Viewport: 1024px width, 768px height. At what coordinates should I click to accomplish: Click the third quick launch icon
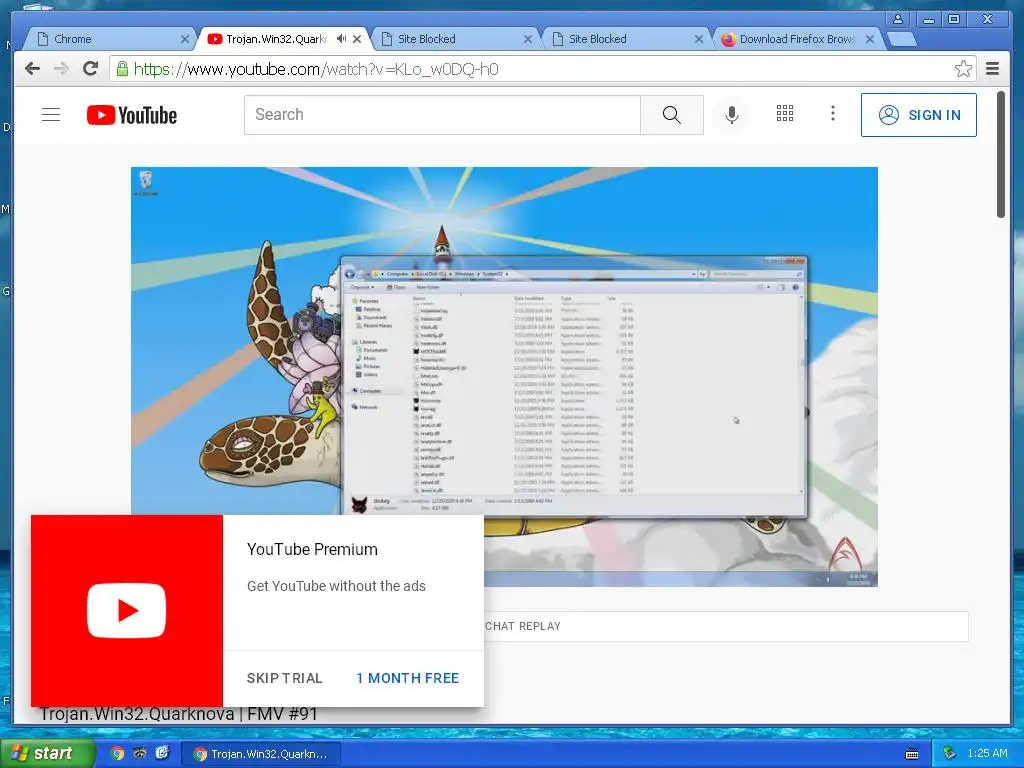[x=163, y=753]
